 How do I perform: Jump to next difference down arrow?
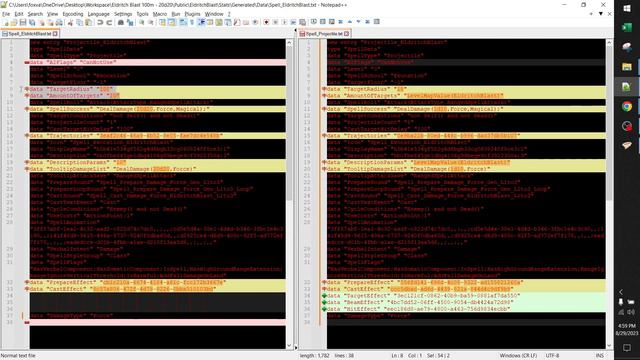358,22
